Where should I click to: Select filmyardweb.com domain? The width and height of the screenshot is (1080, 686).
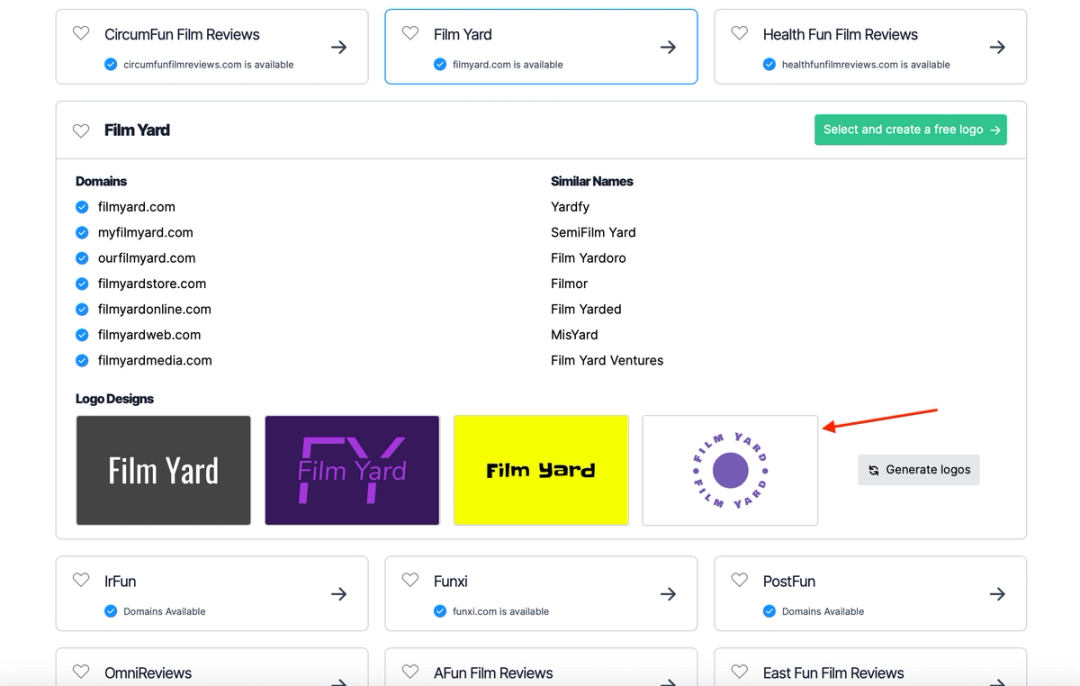[149, 335]
